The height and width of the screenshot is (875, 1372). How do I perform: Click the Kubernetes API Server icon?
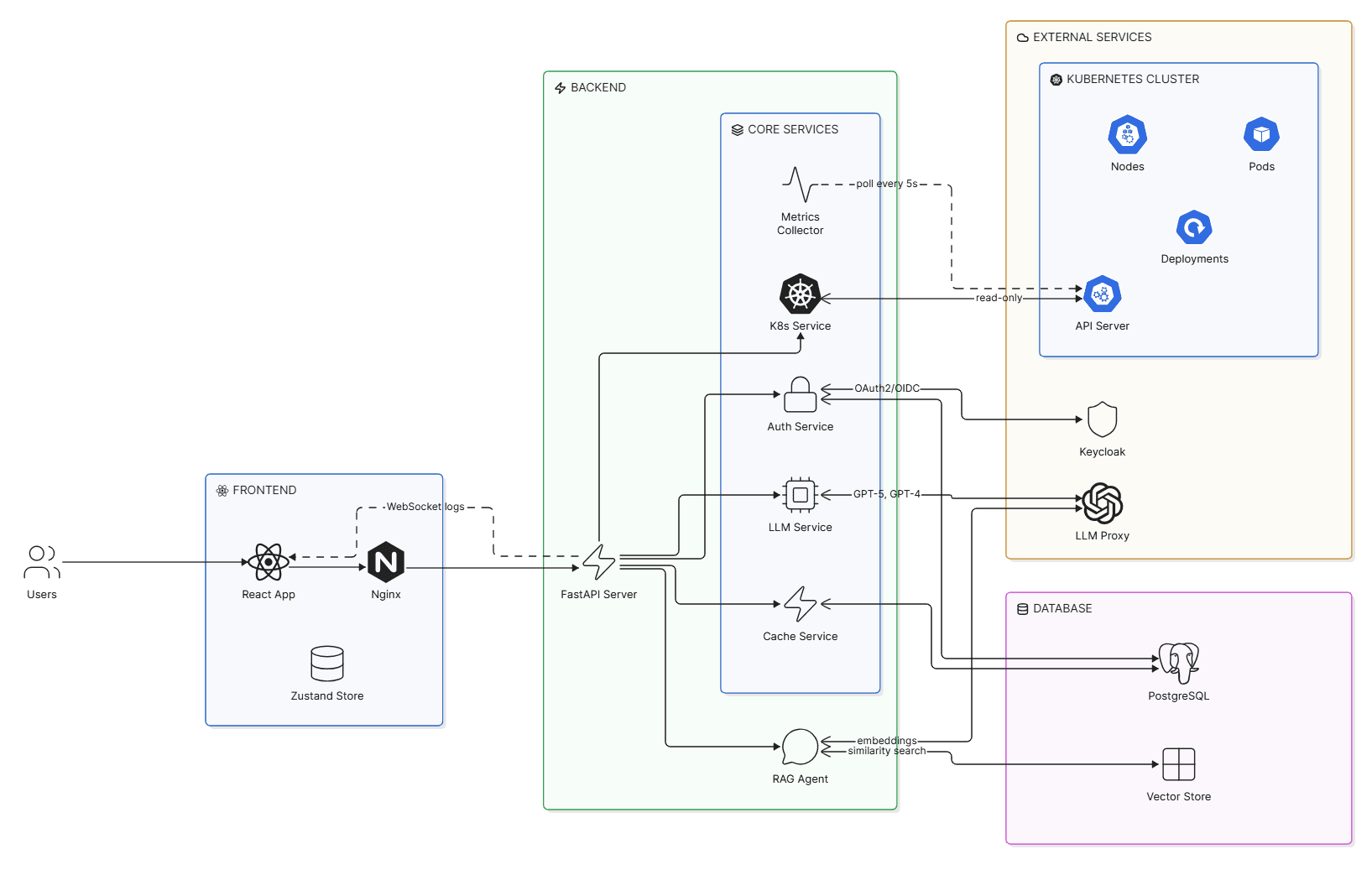(1103, 294)
